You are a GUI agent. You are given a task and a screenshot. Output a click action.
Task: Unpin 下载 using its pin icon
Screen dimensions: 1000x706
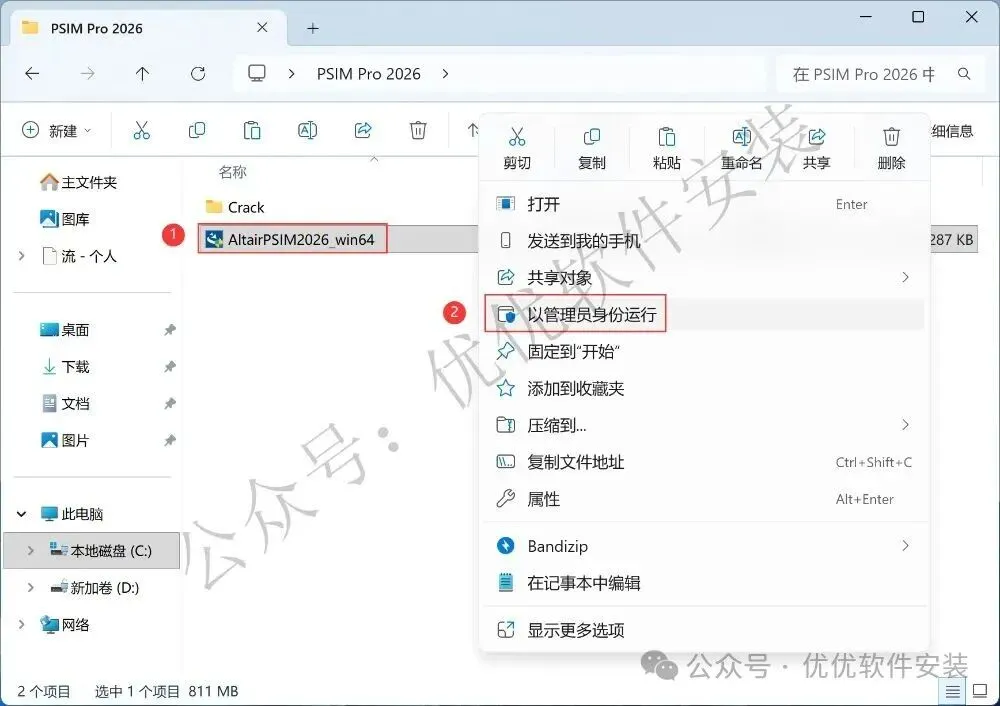pos(170,367)
